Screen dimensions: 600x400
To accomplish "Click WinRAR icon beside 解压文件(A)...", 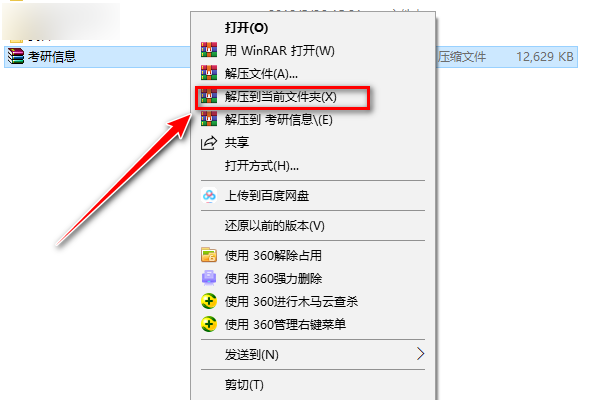I will click(209, 73).
